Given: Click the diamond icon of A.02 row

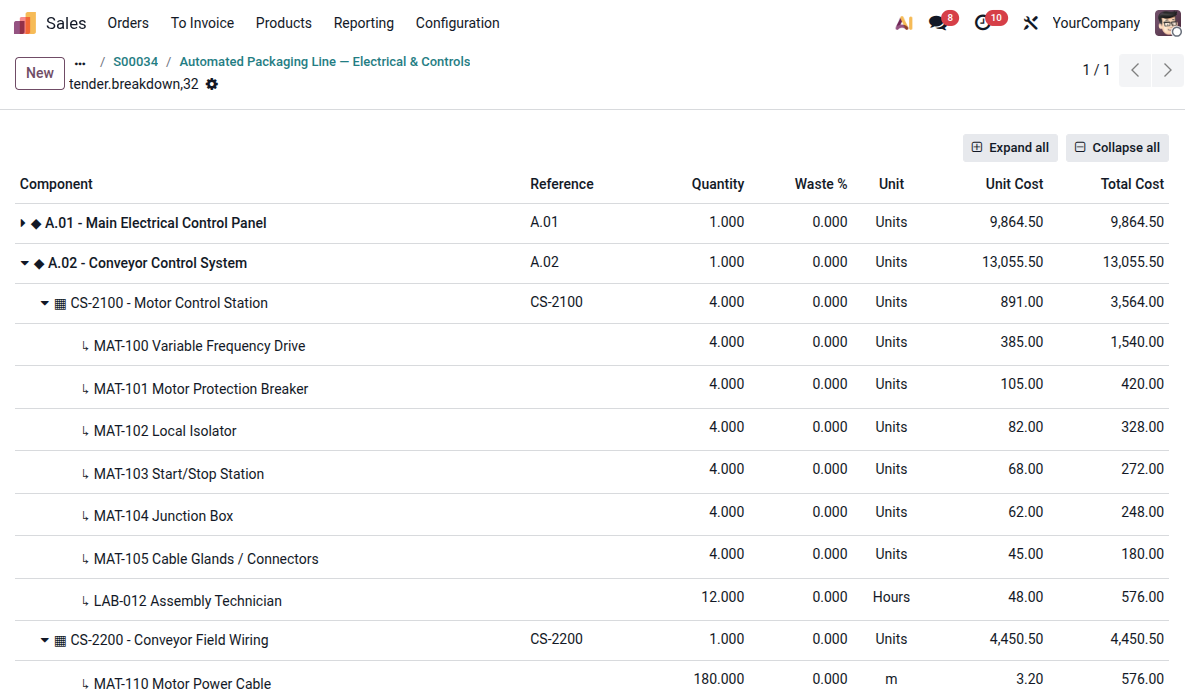Looking at the screenshot, I should (39, 264).
